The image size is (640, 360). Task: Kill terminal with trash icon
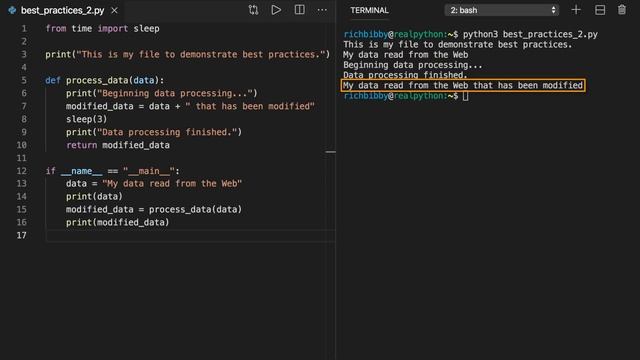(x=622, y=10)
